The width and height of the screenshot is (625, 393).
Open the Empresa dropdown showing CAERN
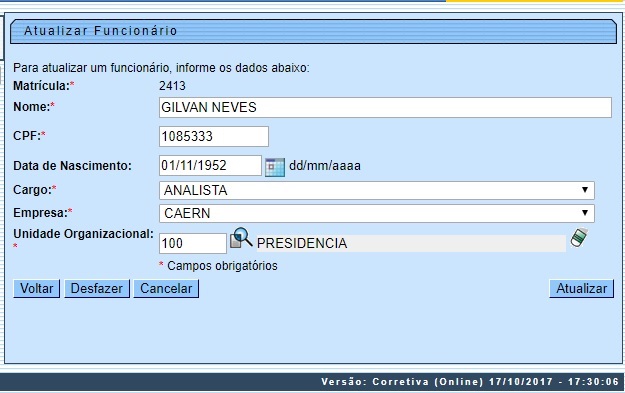pyautogui.click(x=377, y=213)
